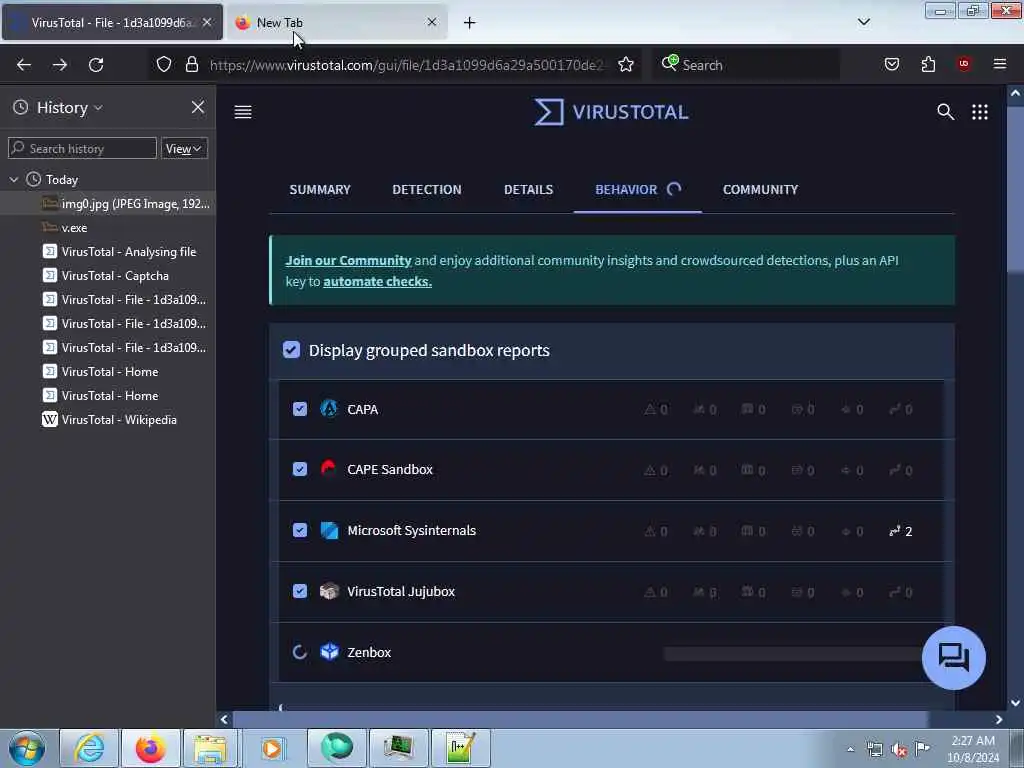Click horizontal scrollbar right arrow
The height and width of the screenshot is (768, 1024).
(x=999, y=719)
